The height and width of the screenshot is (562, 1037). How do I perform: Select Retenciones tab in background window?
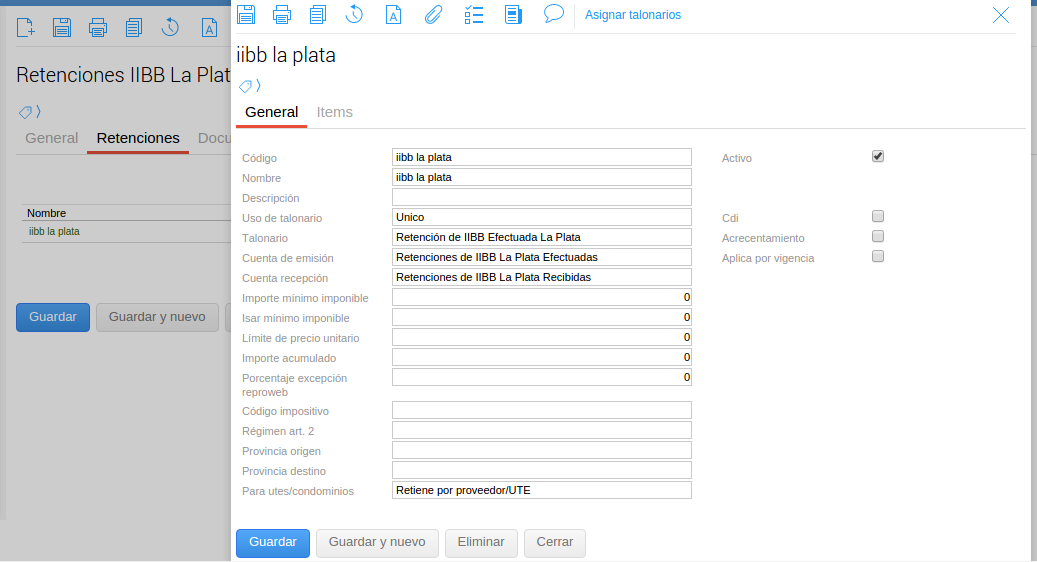(138, 138)
